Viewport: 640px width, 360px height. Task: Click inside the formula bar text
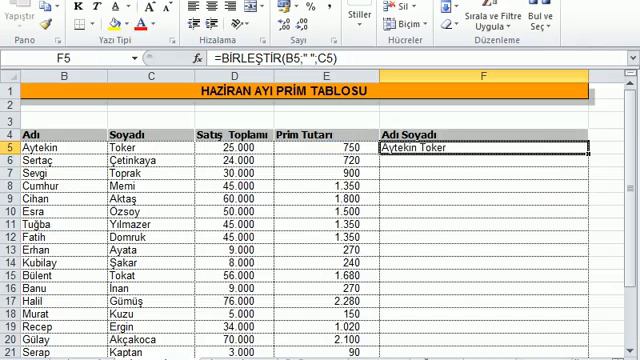click(x=276, y=58)
